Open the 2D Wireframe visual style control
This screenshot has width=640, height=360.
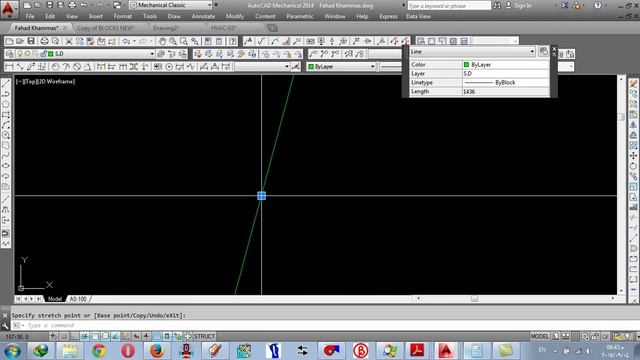click(56, 82)
